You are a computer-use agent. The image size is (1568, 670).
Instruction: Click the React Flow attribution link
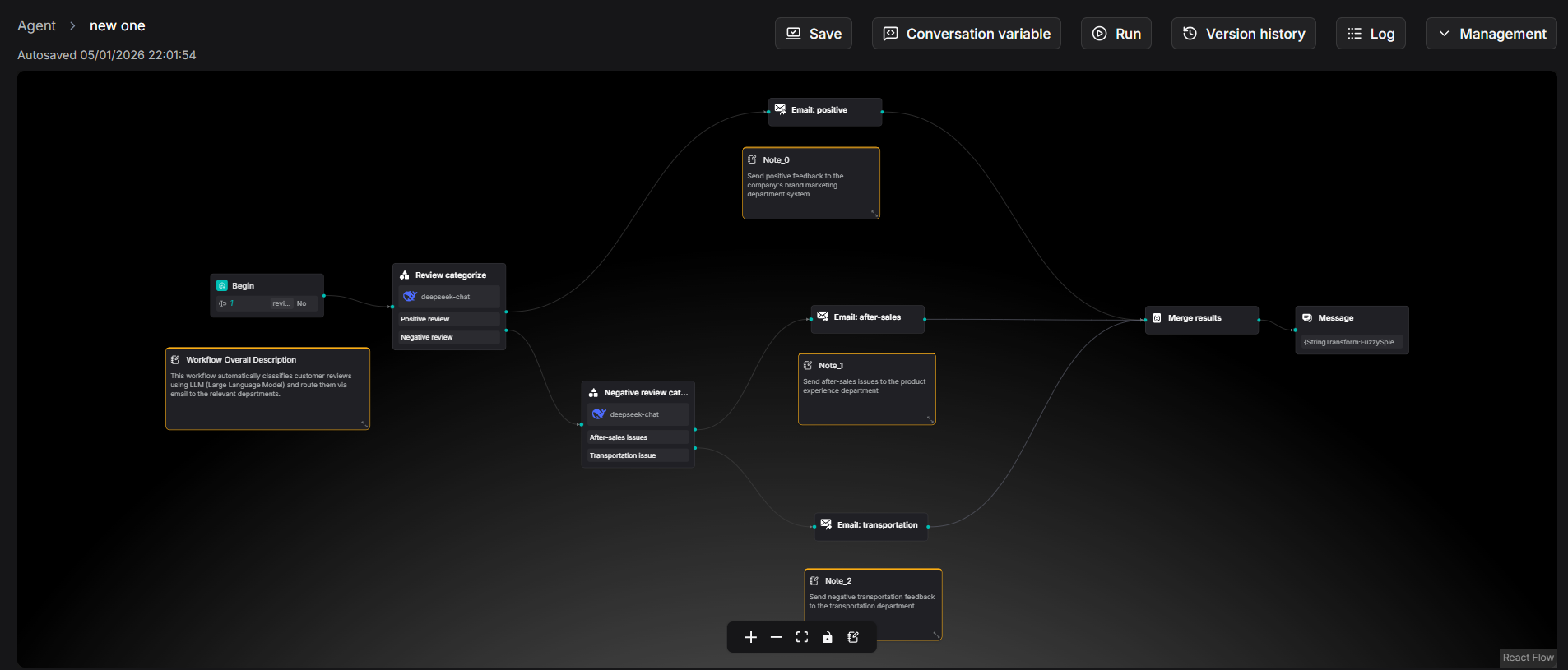1528,658
